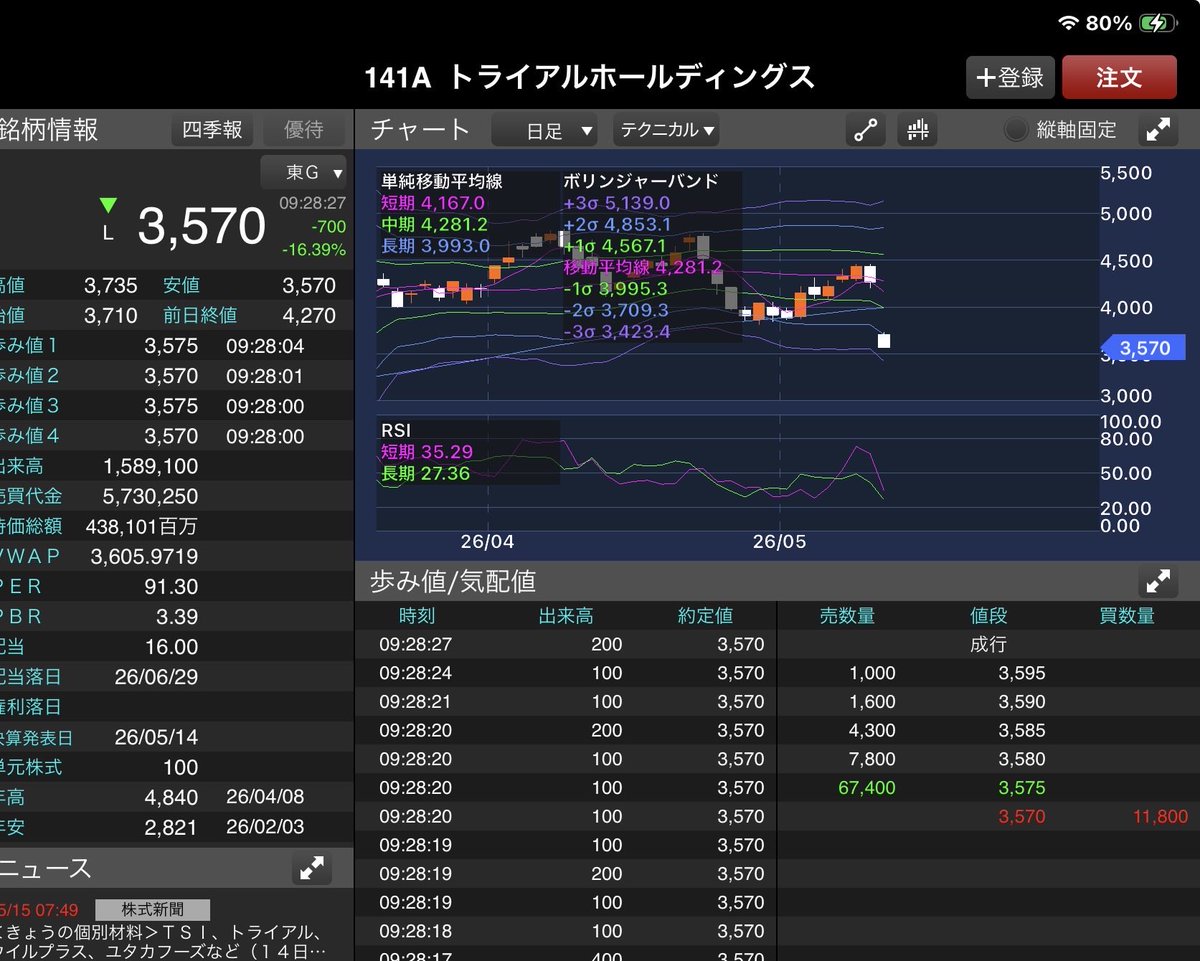1200x961 pixels.
Task: Tap the 09:28:27 tick row
Action: [566, 645]
